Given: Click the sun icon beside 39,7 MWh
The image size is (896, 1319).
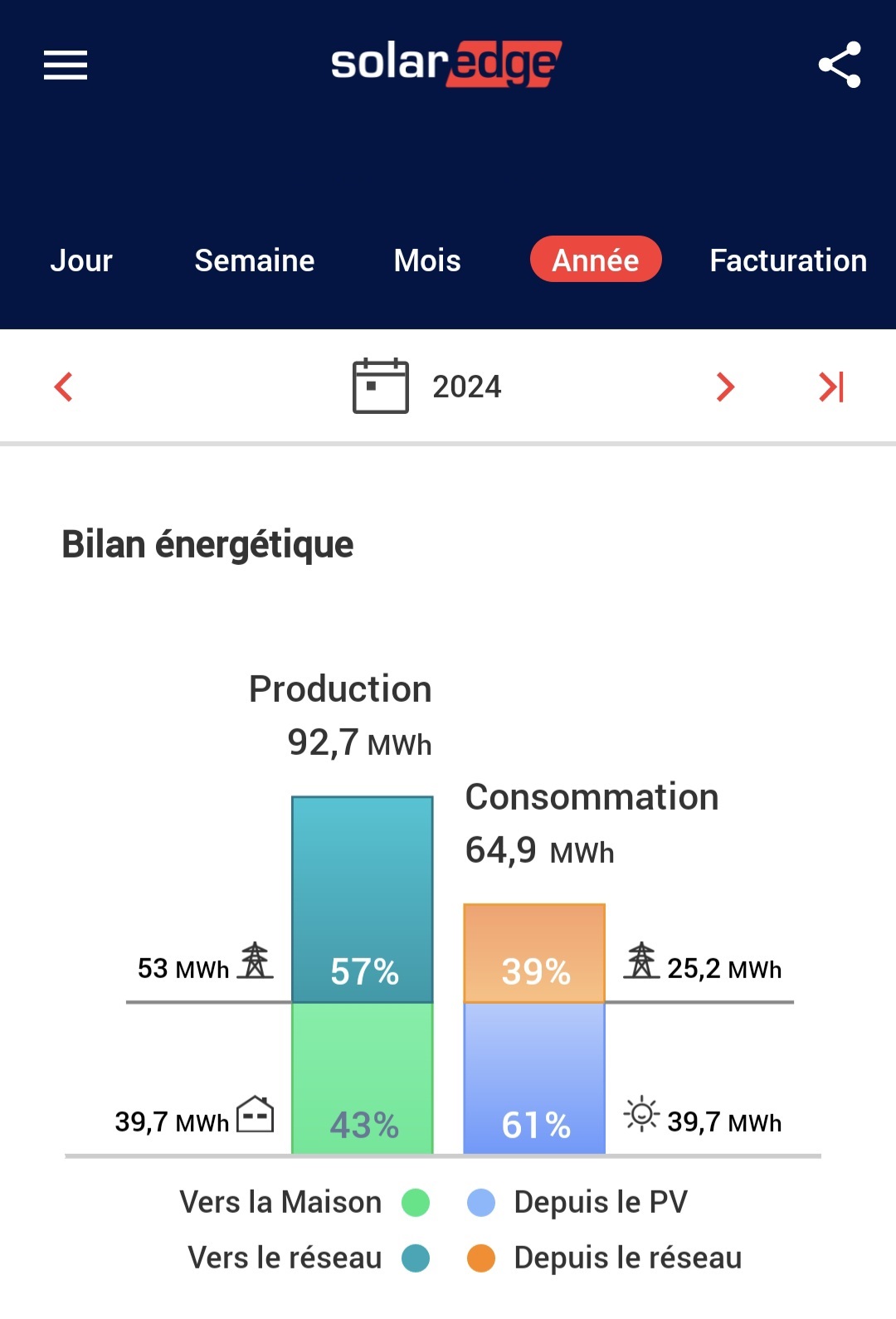Looking at the screenshot, I should click(x=641, y=1114).
